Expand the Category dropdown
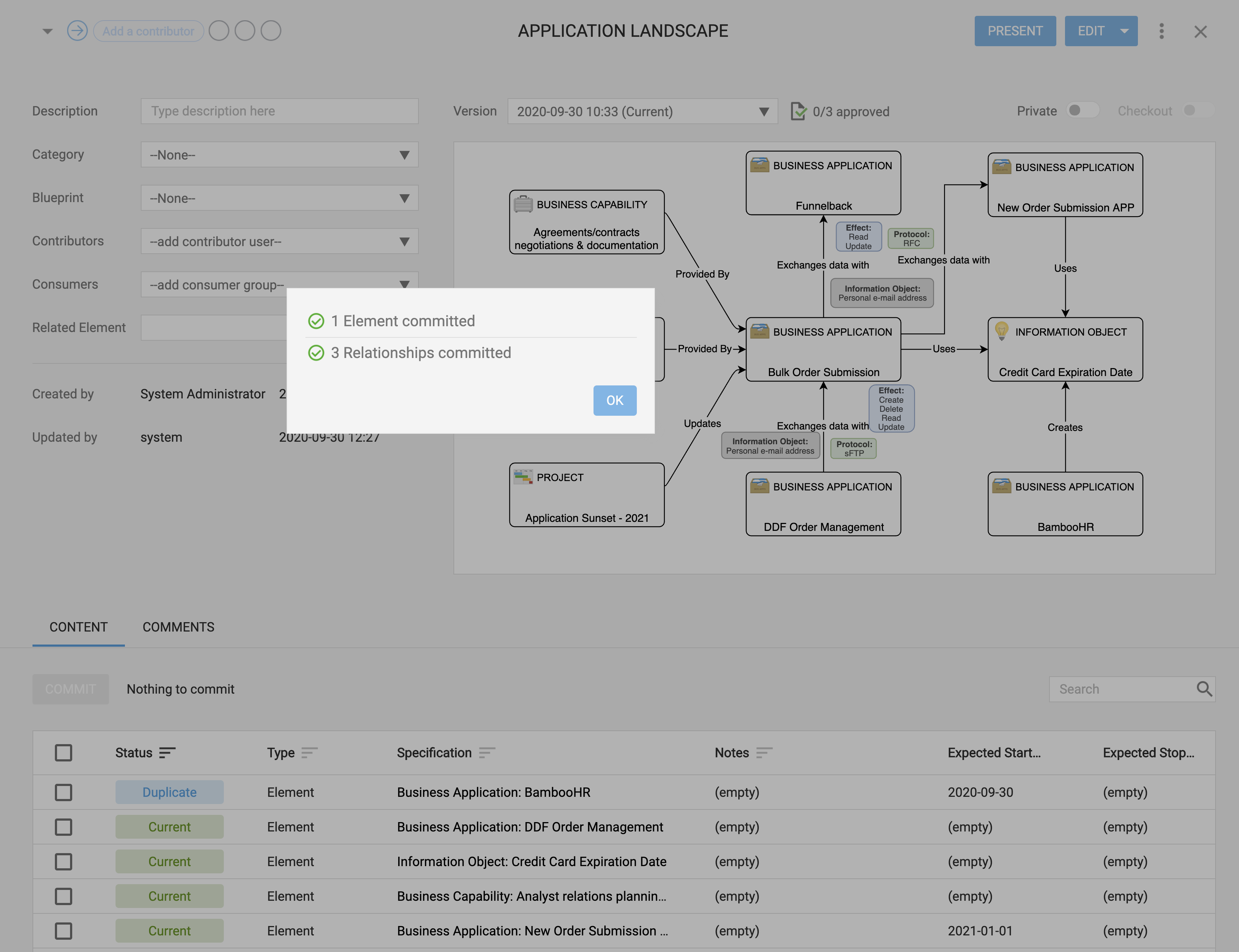Viewport: 1239px width, 952px height. pos(279,155)
